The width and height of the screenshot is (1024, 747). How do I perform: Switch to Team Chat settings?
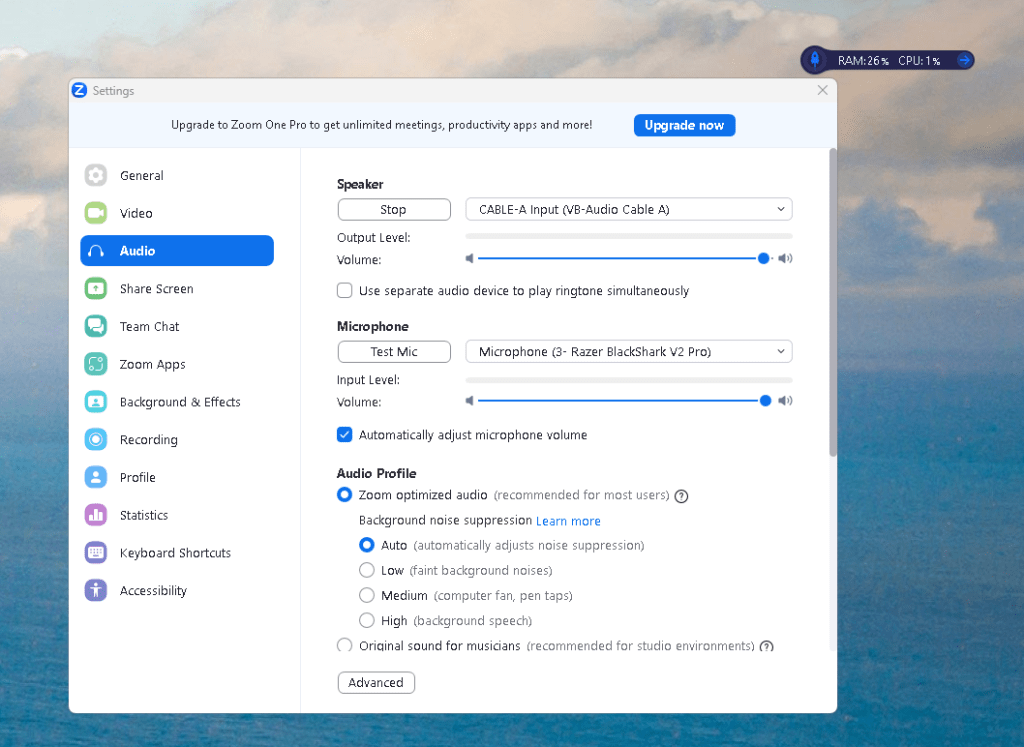tap(177, 326)
